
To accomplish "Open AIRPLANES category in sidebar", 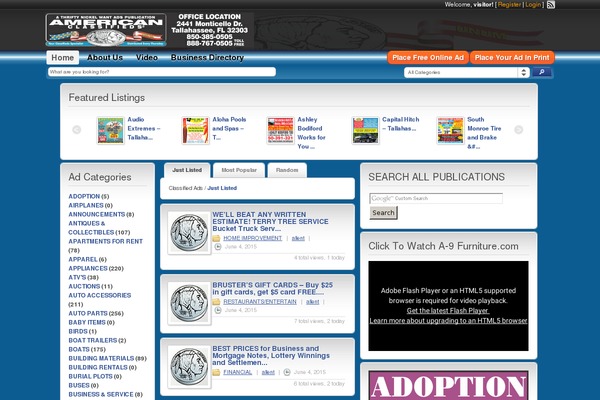I will tap(86, 206).
